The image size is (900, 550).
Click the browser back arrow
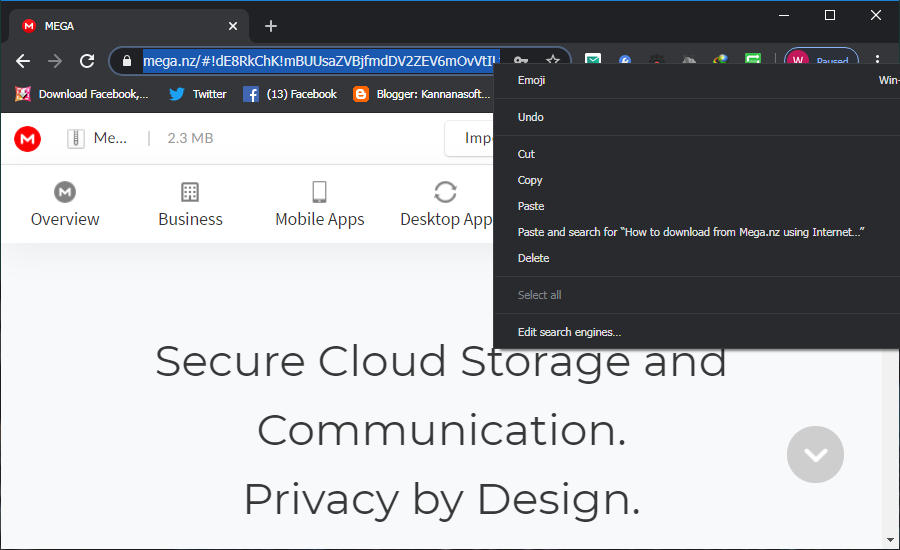[23, 61]
